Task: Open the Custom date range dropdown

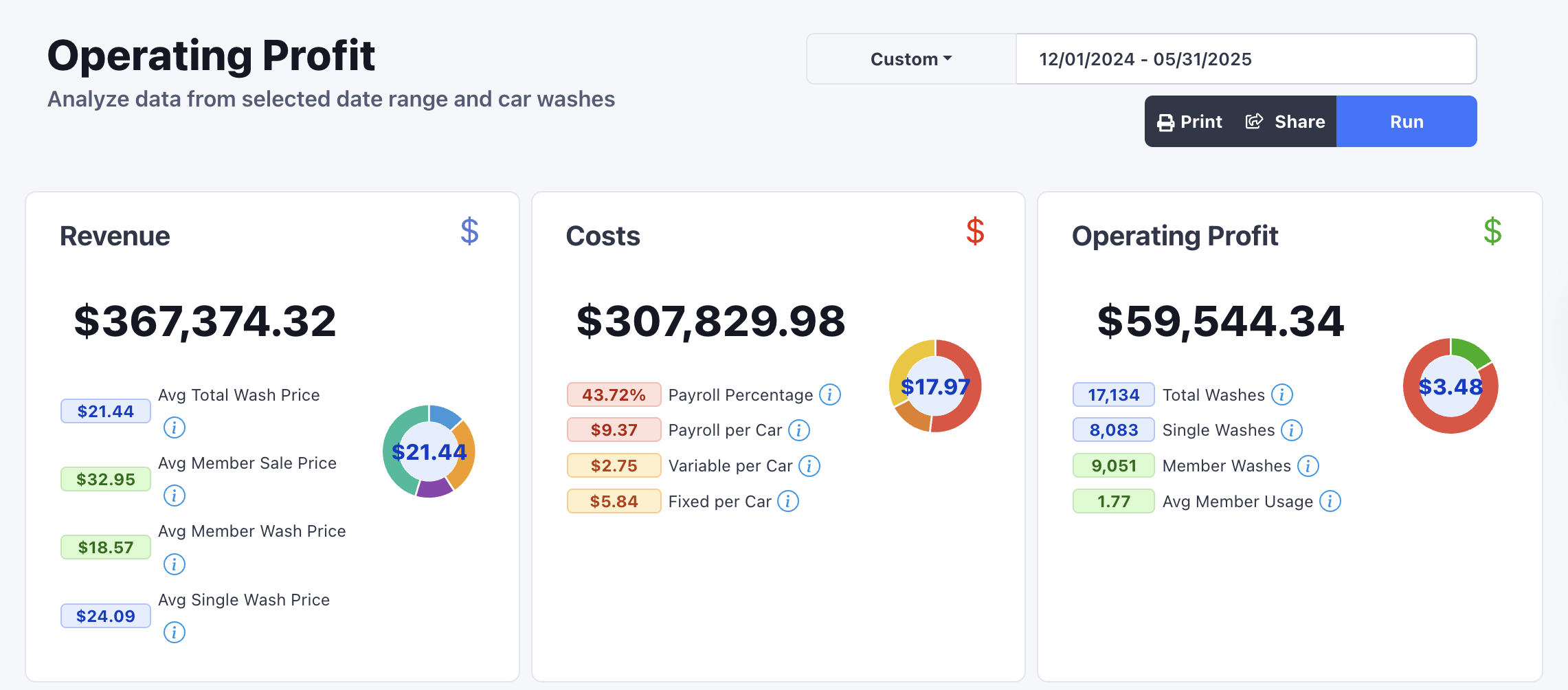Action: tap(911, 59)
